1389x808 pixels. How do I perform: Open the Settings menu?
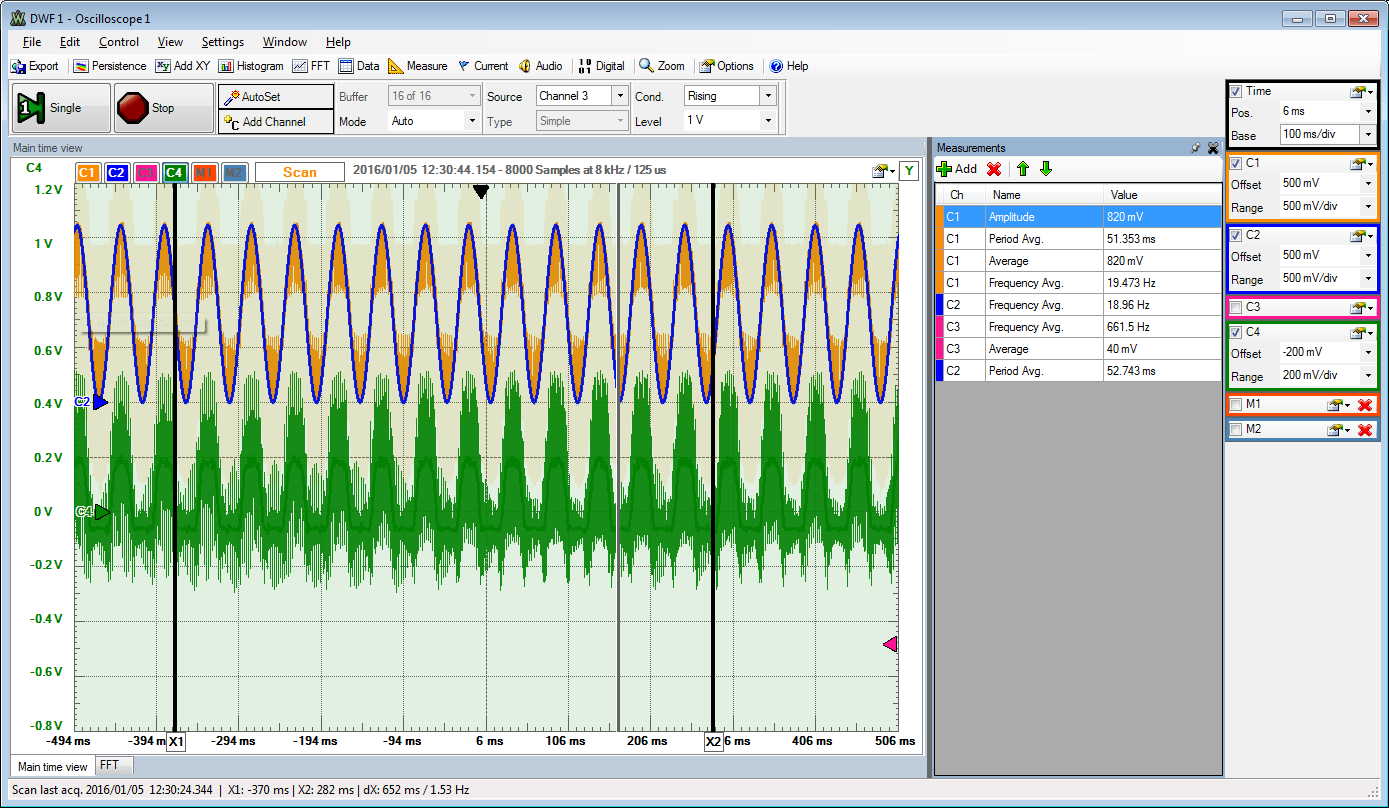[x=222, y=42]
